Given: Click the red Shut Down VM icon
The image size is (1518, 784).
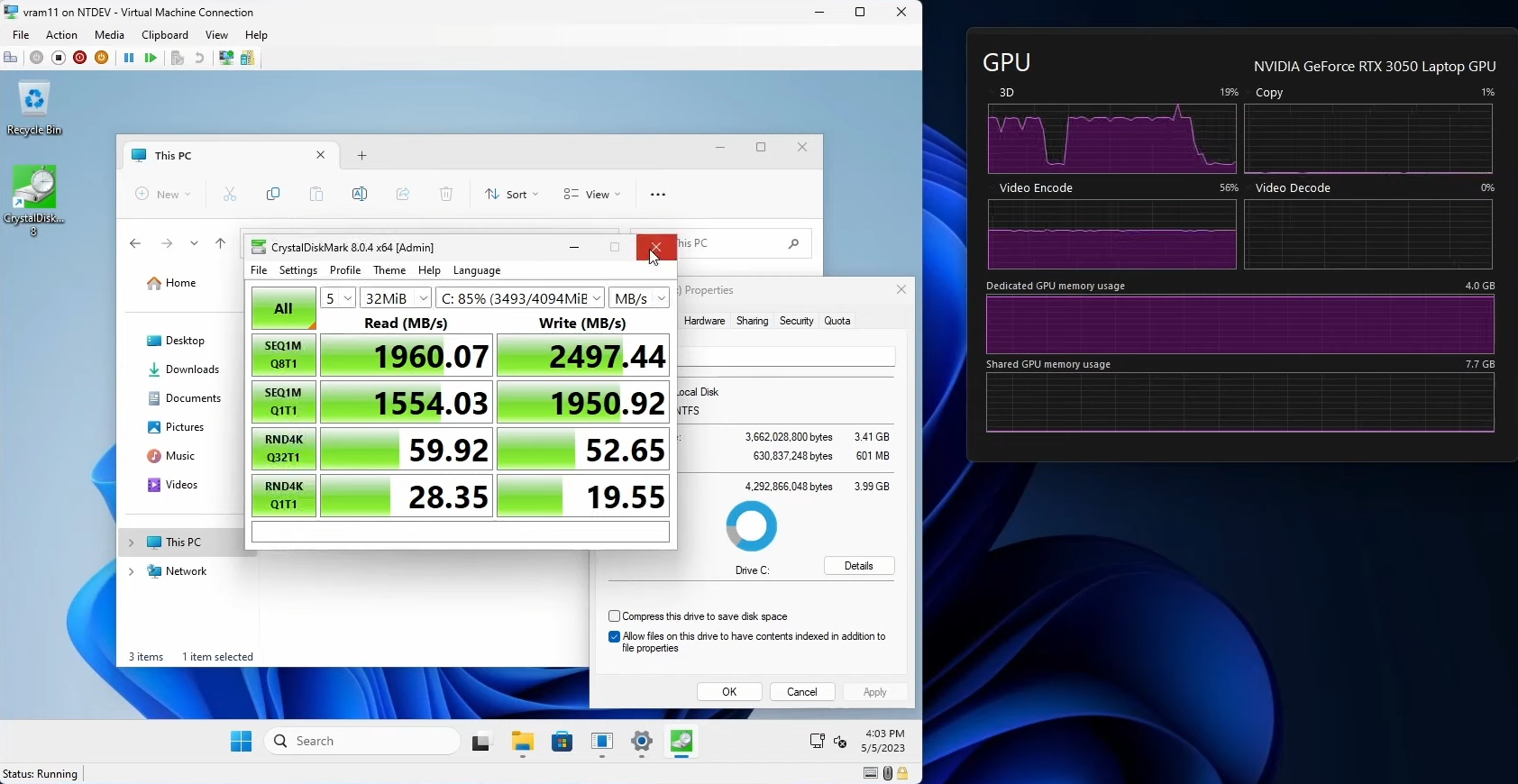Looking at the screenshot, I should [x=80, y=58].
